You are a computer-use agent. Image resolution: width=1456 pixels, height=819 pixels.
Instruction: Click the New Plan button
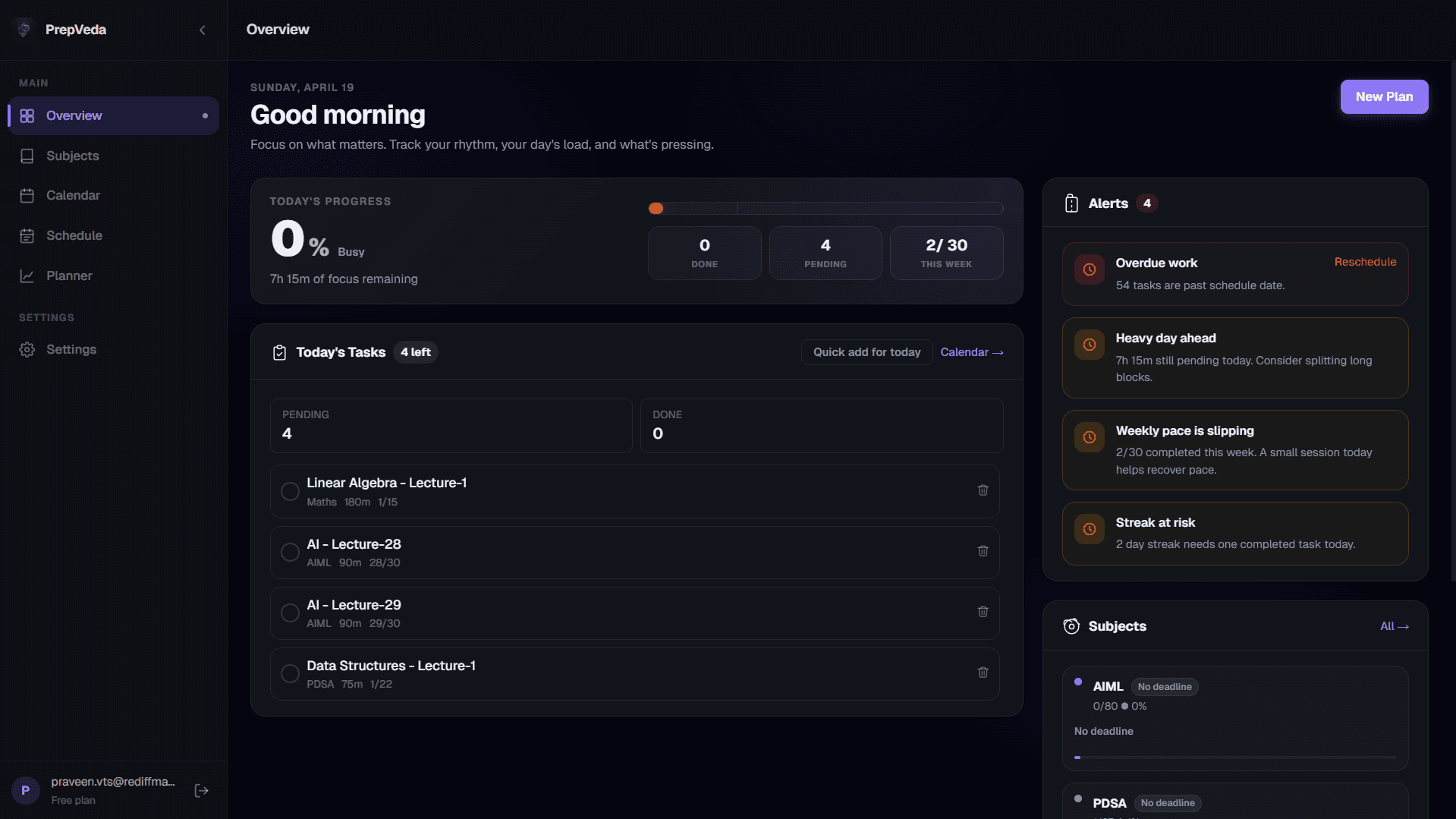[1384, 96]
